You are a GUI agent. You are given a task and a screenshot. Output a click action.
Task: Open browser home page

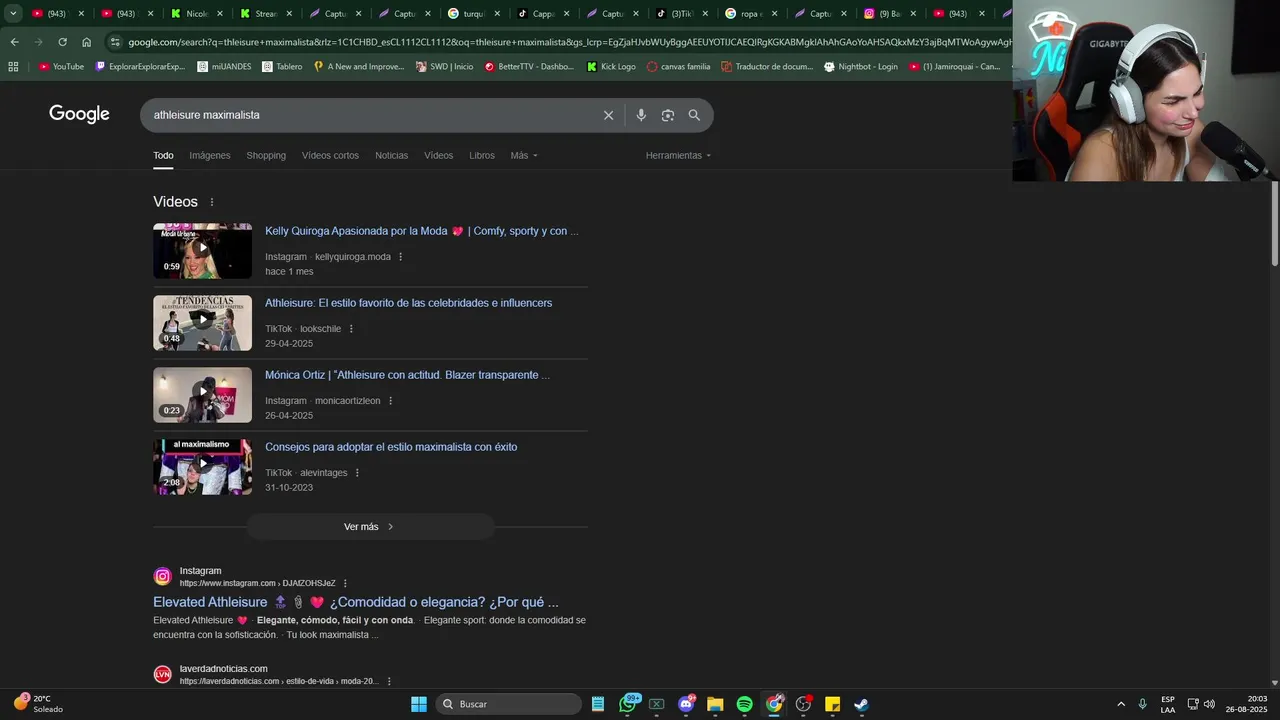86,42
